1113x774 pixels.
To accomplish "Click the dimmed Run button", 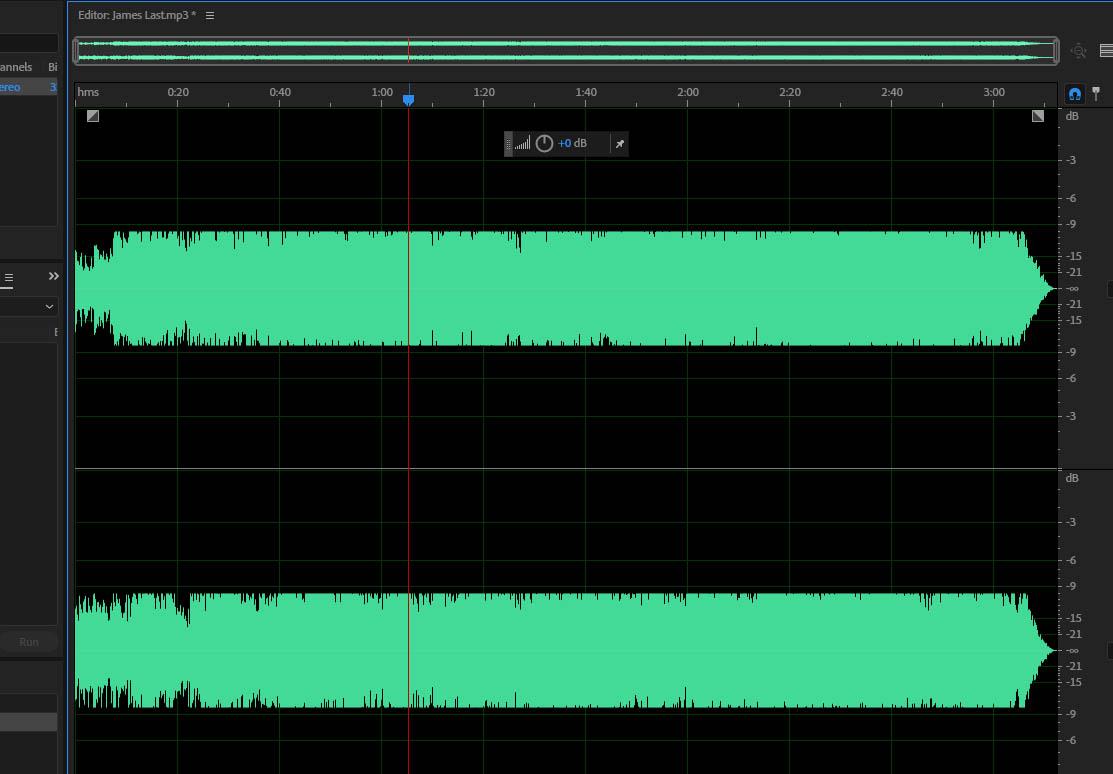I will click(x=28, y=642).
